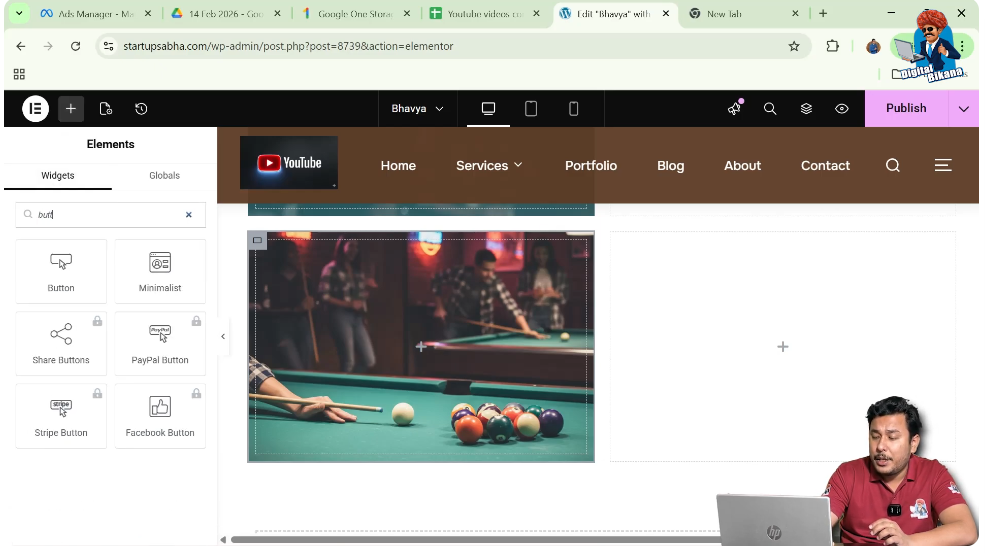Open the revision history icon
The width and height of the screenshot is (985, 553).
point(141,109)
